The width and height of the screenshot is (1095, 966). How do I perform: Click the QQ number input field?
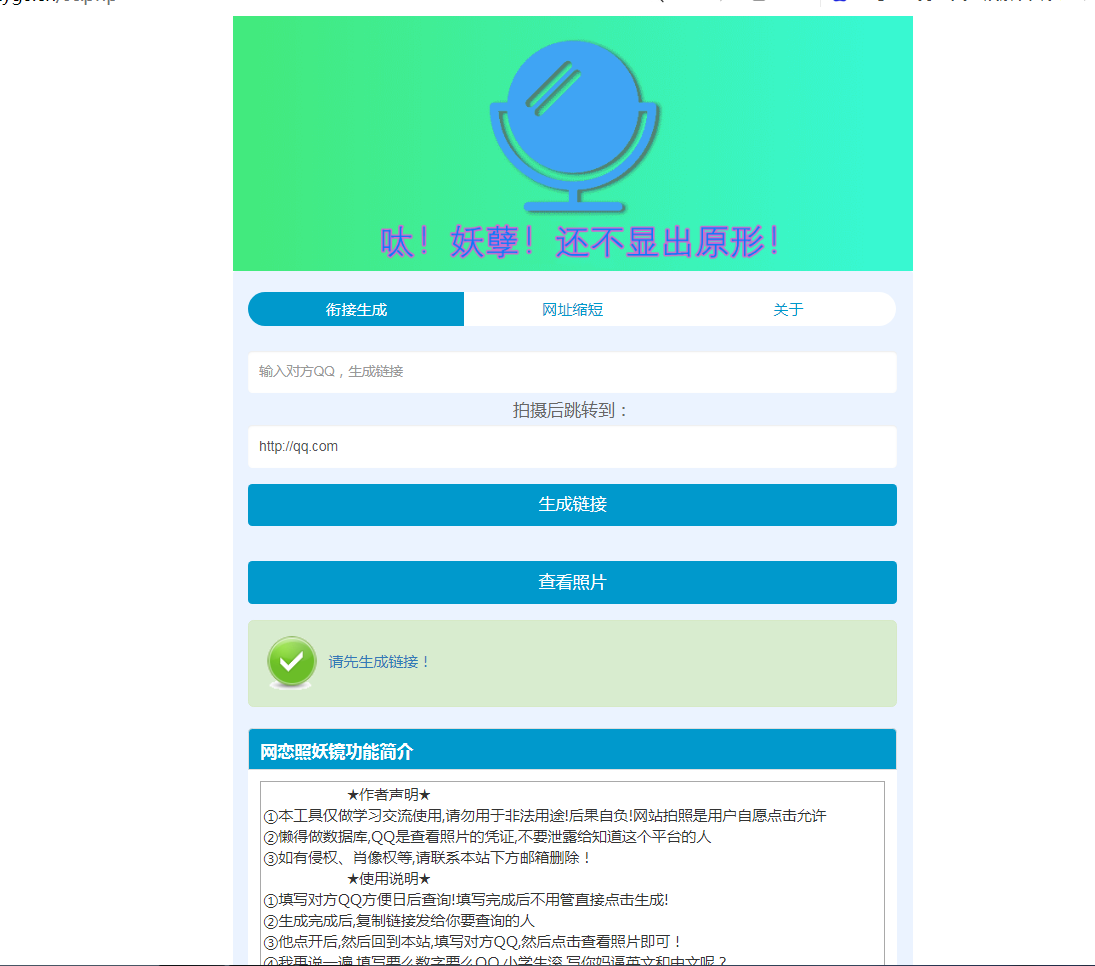[572, 372]
